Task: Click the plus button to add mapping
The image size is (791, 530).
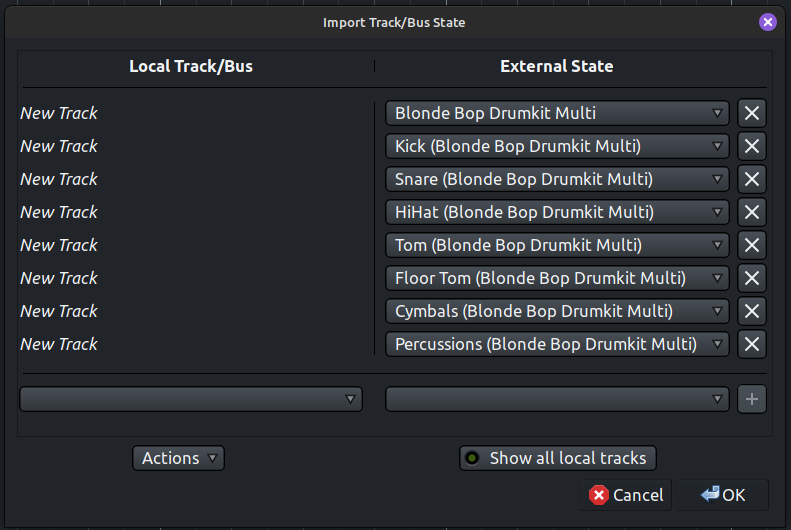Action: [x=752, y=399]
